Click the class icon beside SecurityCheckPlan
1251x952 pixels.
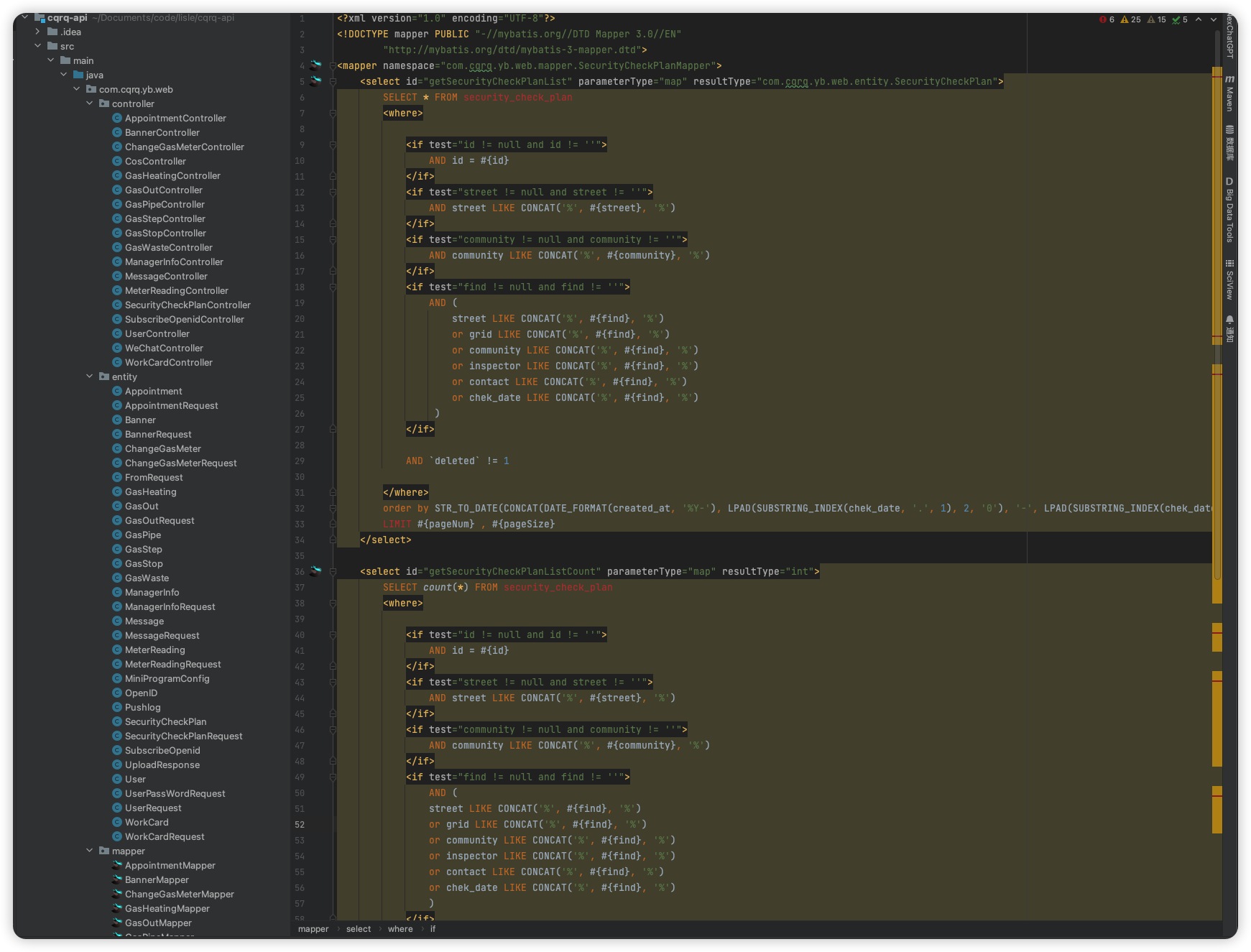pyautogui.click(x=117, y=721)
